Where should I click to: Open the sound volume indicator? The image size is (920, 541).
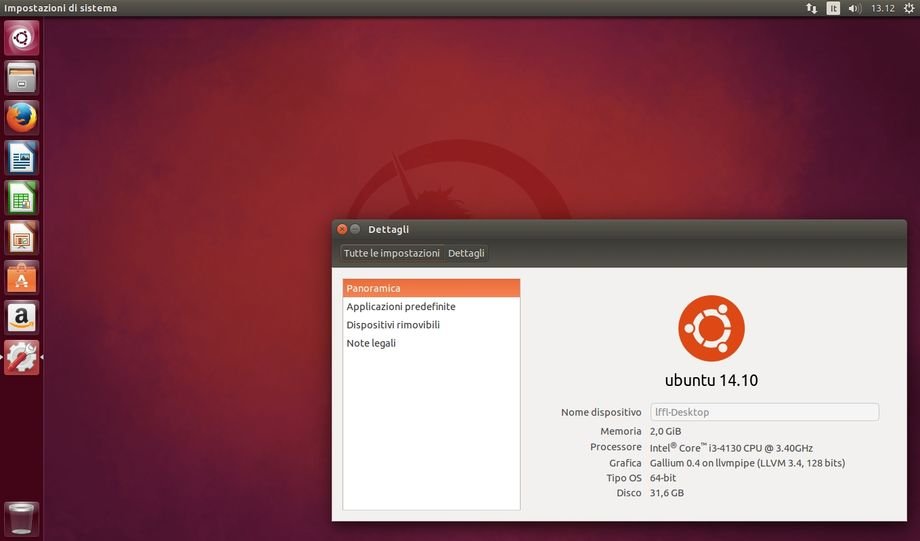point(854,8)
